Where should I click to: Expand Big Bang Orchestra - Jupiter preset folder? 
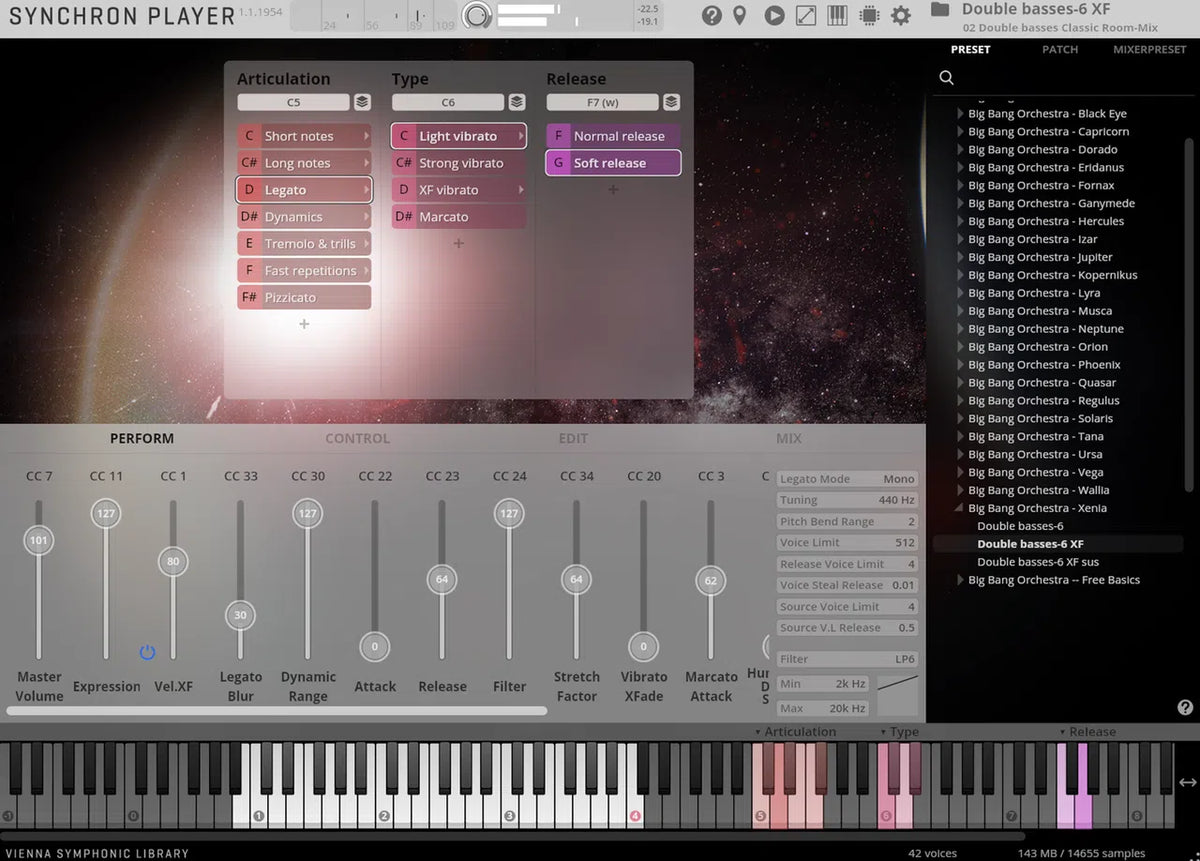pyautogui.click(x=961, y=257)
